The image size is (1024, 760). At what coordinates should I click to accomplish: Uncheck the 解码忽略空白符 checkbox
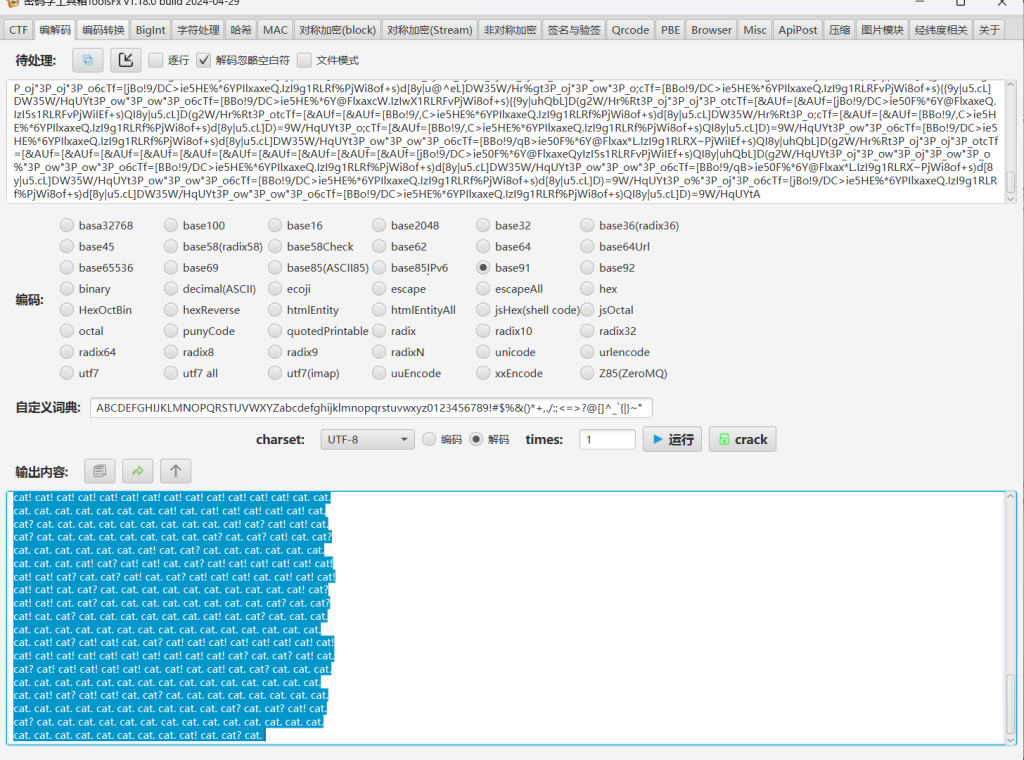click(x=204, y=60)
